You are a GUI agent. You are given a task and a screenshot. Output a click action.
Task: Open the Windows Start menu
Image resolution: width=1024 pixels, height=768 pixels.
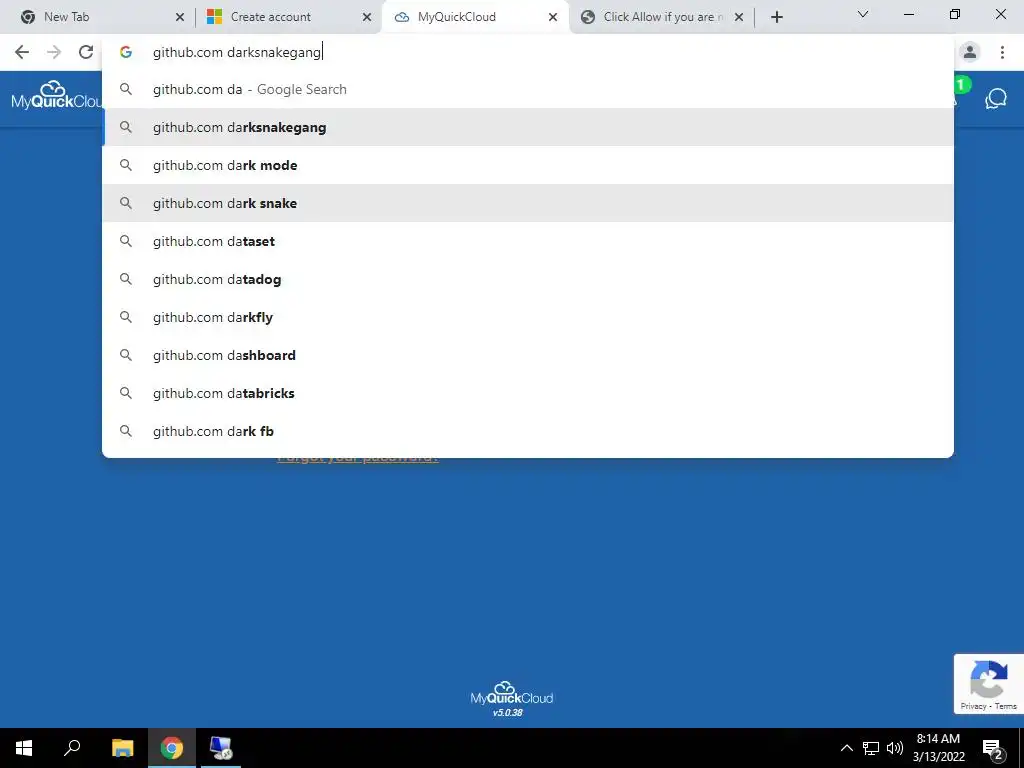[x=24, y=748]
